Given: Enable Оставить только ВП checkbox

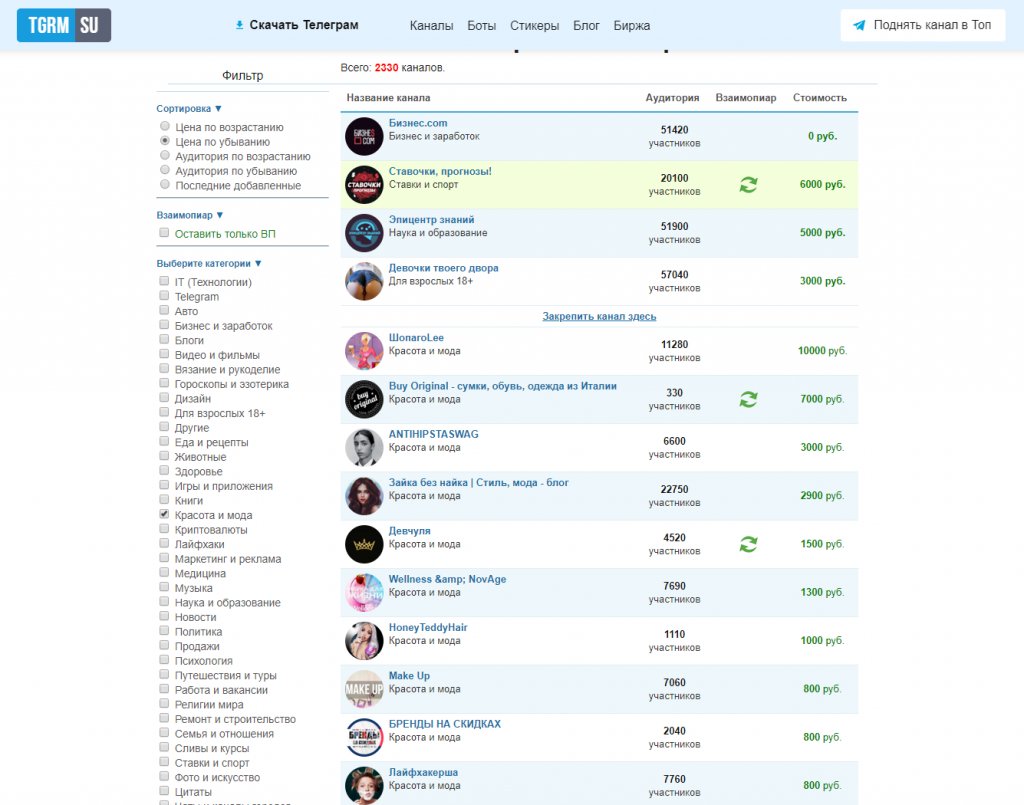Looking at the screenshot, I should (165, 233).
